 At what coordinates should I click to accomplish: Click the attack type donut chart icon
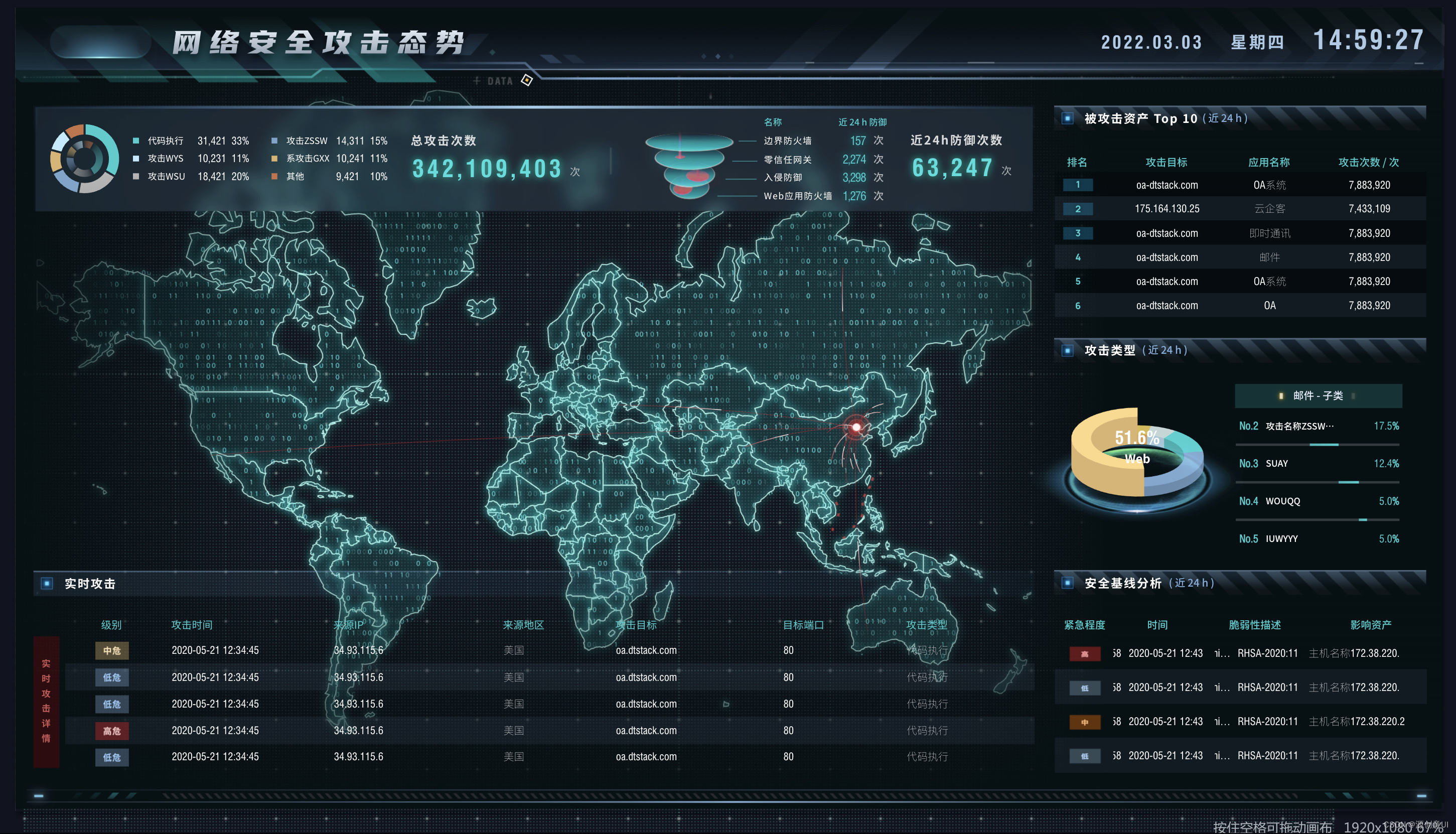click(x=85, y=159)
